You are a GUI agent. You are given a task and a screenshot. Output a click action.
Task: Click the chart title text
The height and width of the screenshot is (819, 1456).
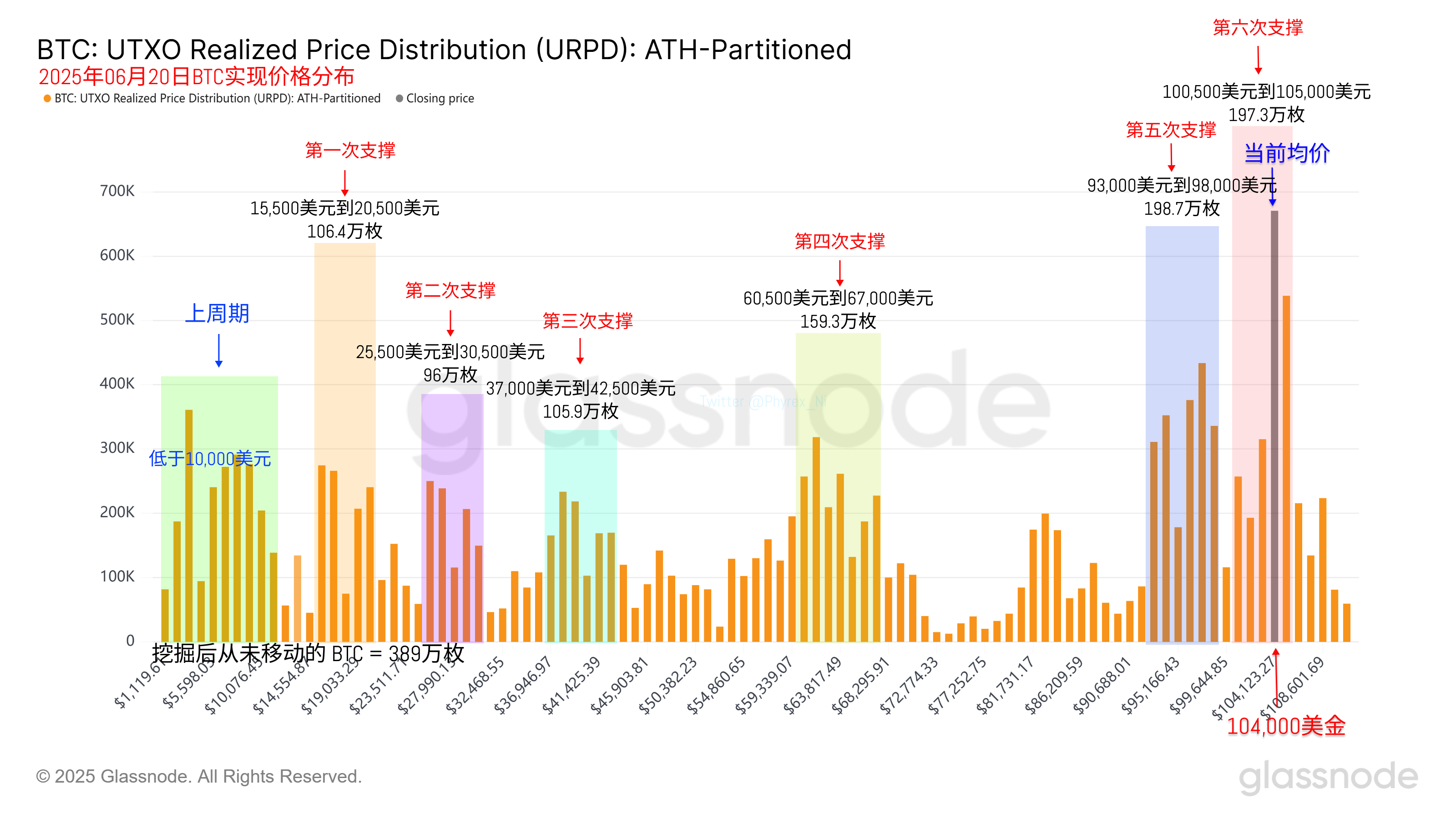click(444, 50)
